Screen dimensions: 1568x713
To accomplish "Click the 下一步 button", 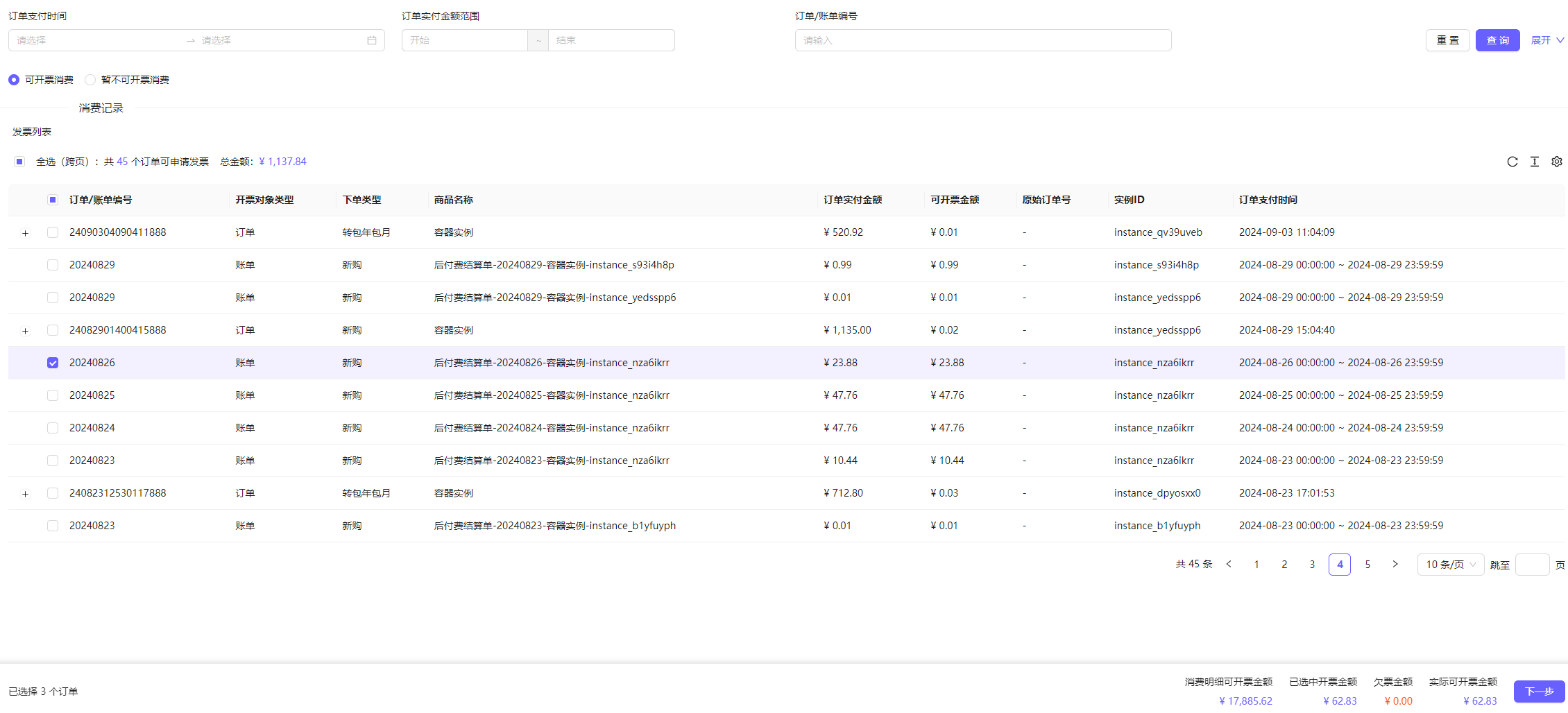I will pyautogui.click(x=1540, y=691).
